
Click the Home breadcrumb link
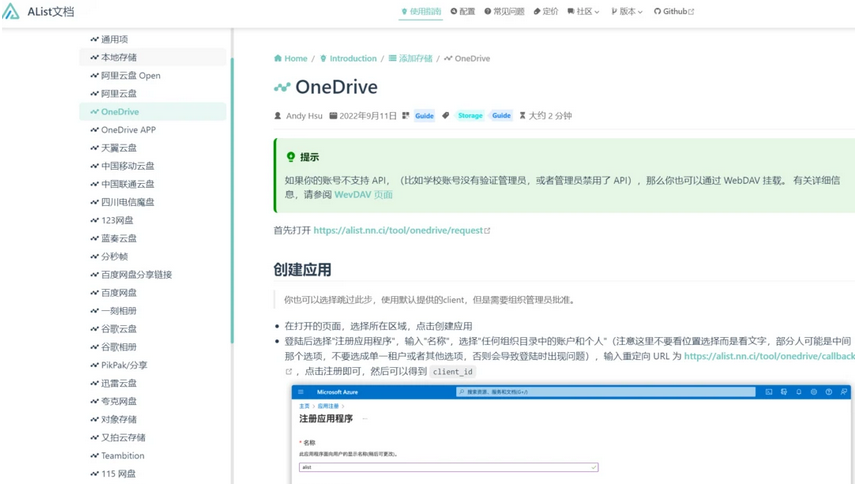click(291, 58)
